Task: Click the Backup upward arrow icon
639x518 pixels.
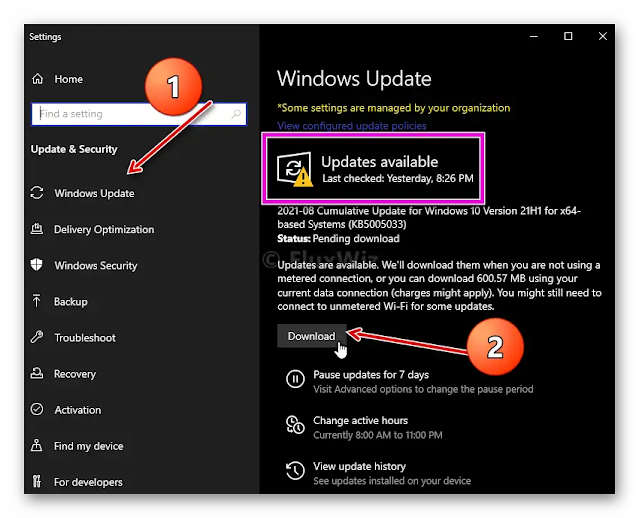Action: coord(36,301)
